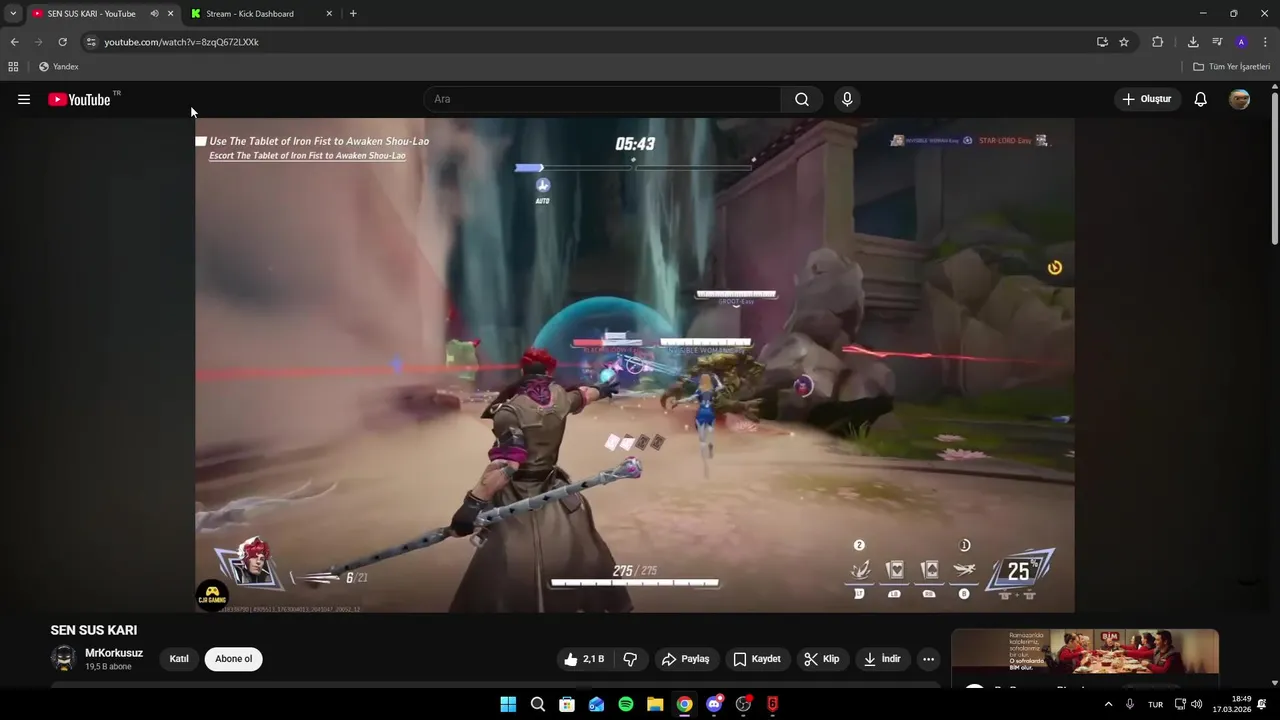Open Discord from the taskbar
The height and width of the screenshot is (720, 1280).
[714, 704]
